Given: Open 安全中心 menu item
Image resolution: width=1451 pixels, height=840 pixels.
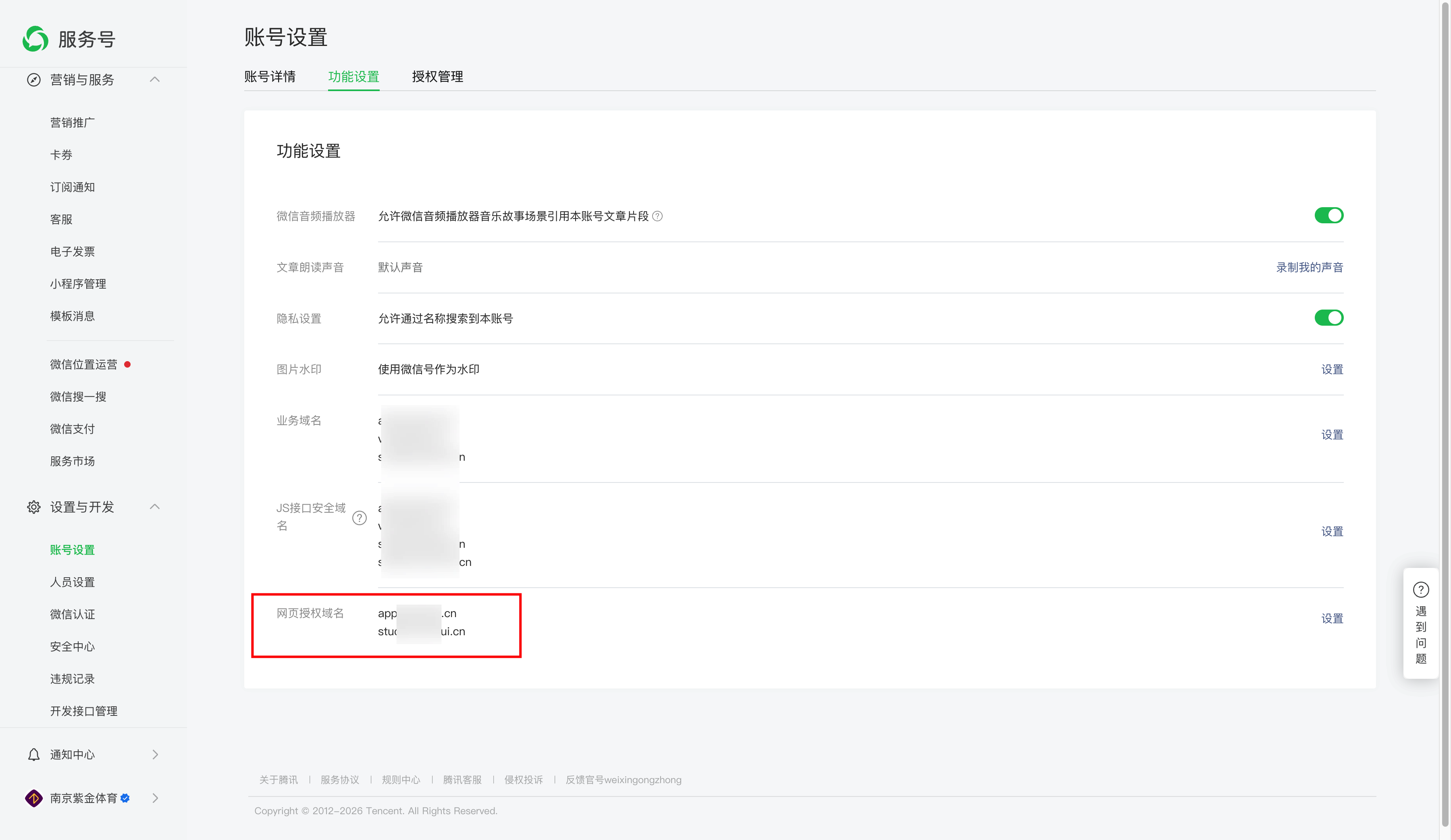Looking at the screenshot, I should coord(73,647).
